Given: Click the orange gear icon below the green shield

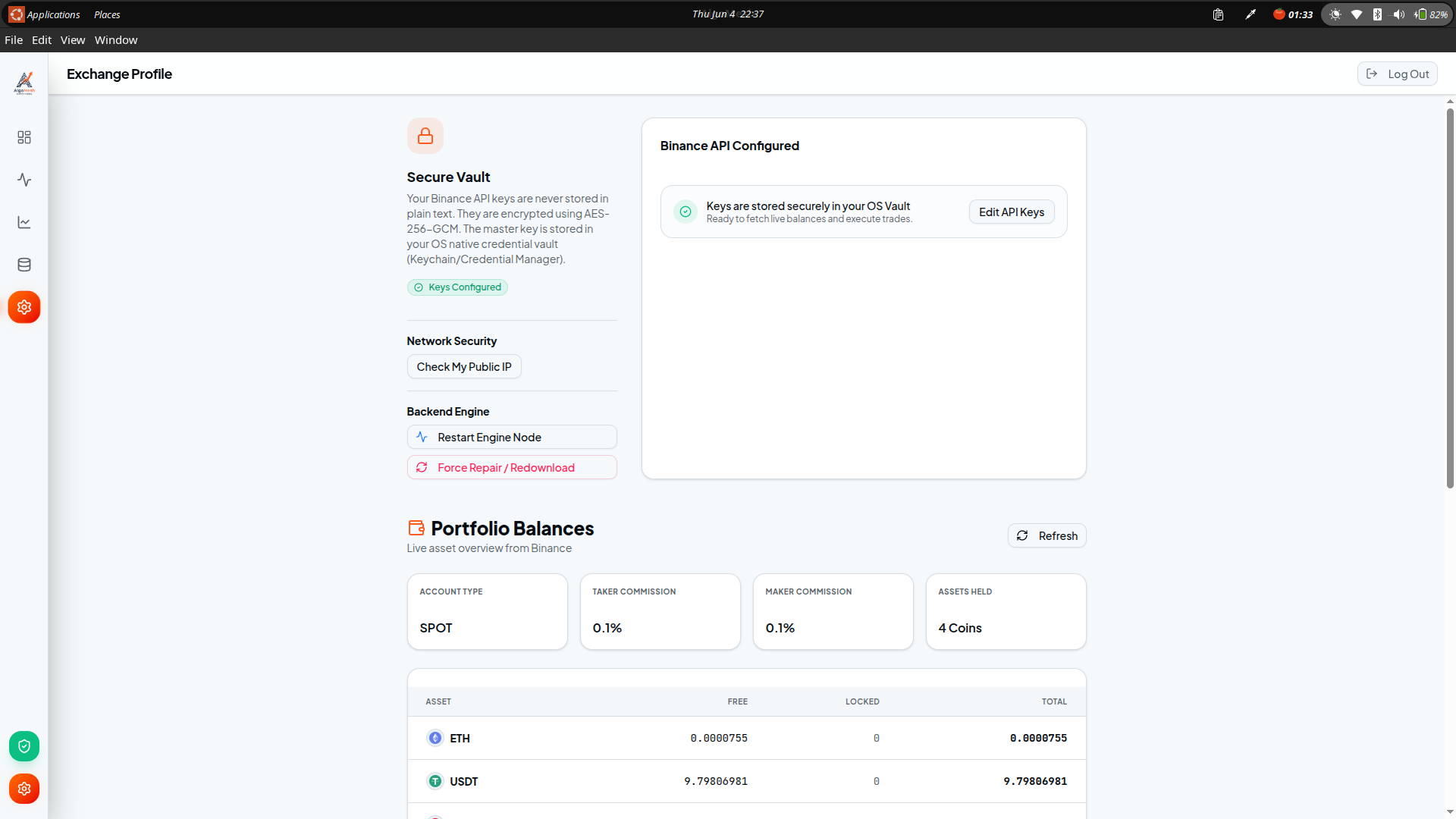Looking at the screenshot, I should [x=24, y=789].
